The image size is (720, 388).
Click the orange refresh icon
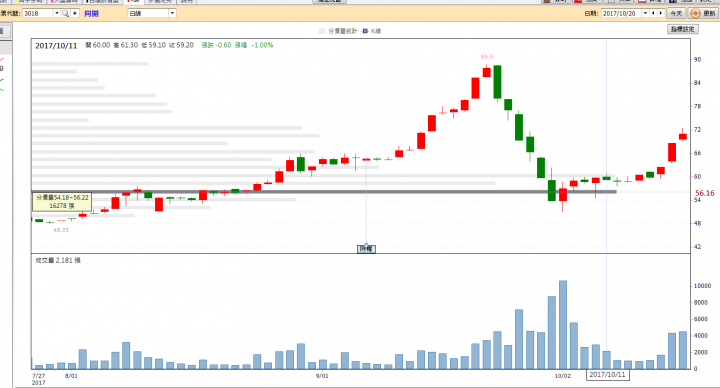point(695,13)
